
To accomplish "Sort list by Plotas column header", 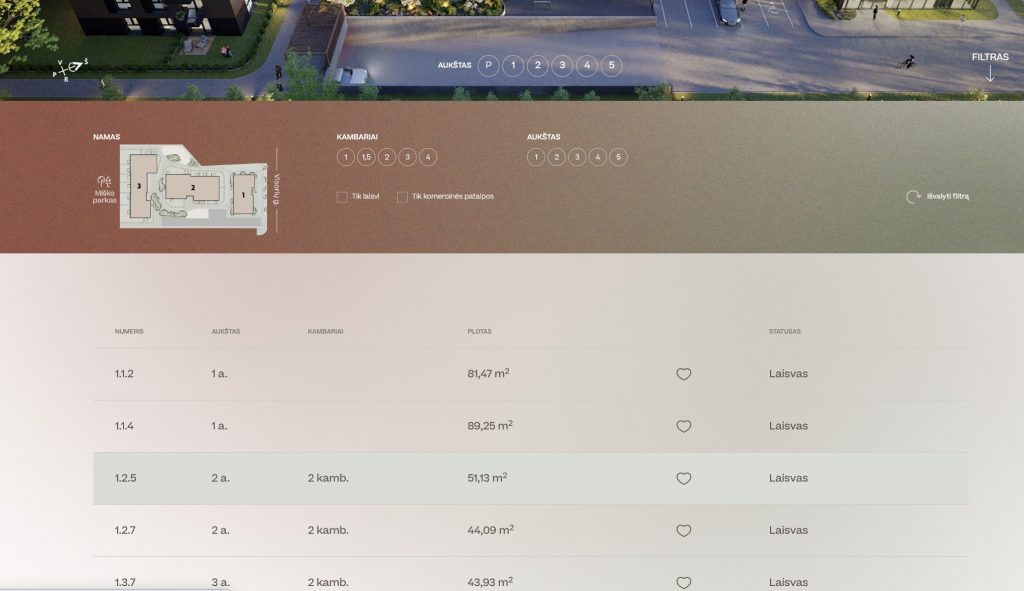I will pos(479,331).
